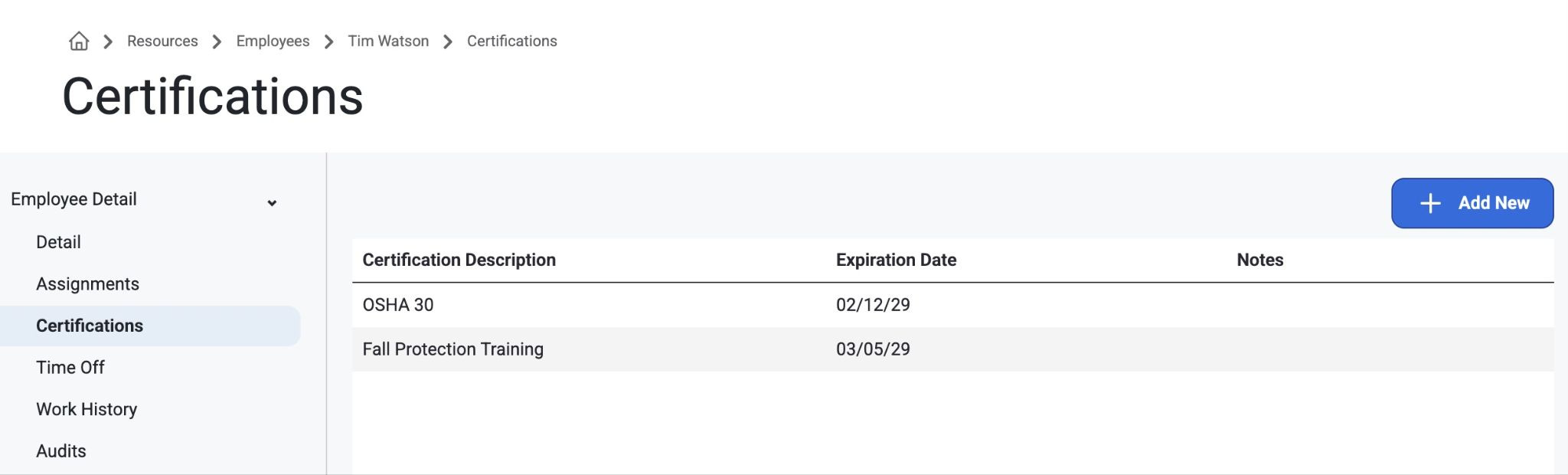Screen dimensions: 1568x475
Task: Select the Fall Protection Training row
Action: point(953,349)
